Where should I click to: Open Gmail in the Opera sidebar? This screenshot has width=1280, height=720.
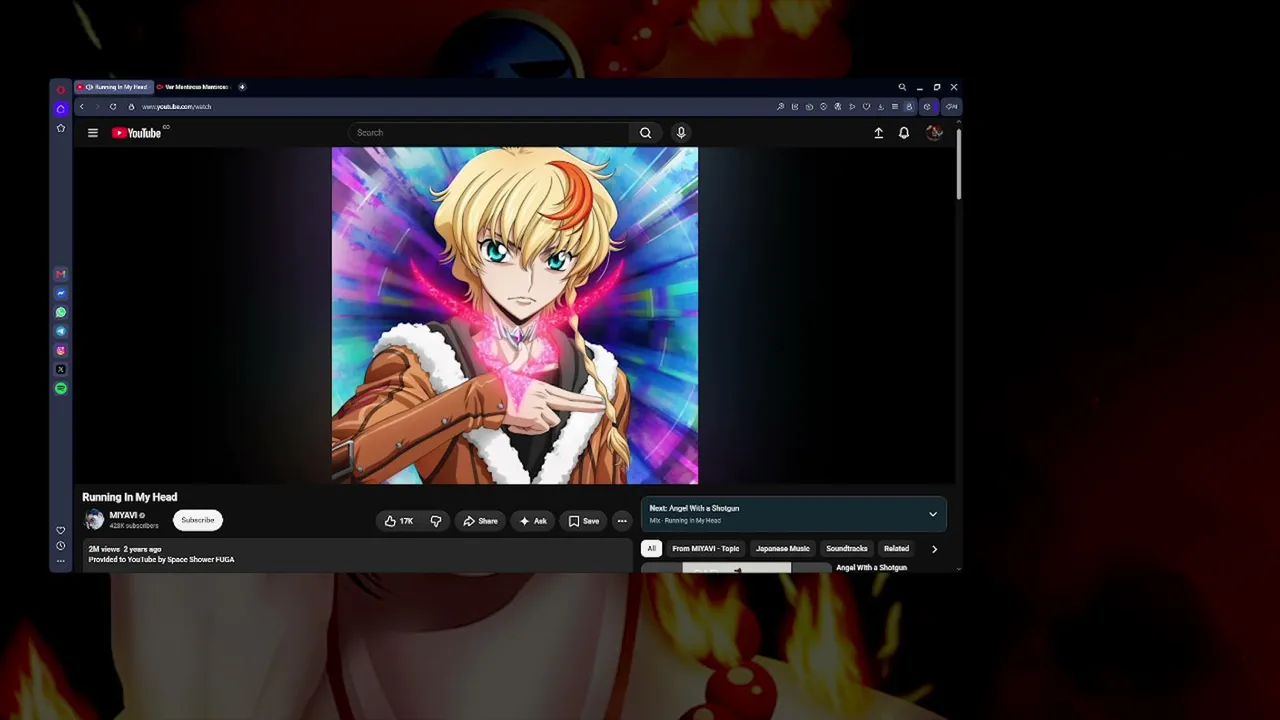click(x=61, y=274)
